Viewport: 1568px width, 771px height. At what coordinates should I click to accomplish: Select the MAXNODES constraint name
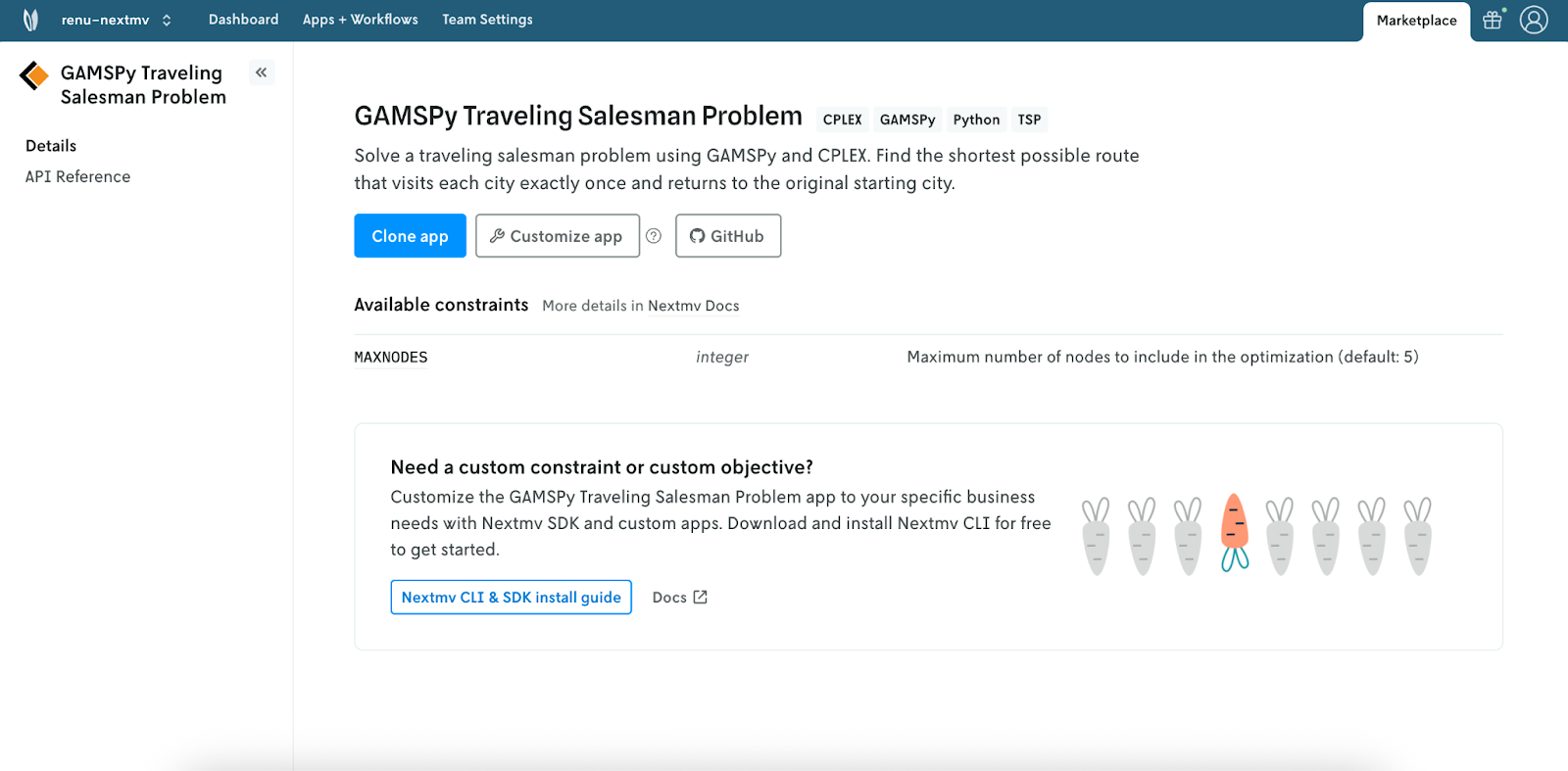pyautogui.click(x=391, y=358)
